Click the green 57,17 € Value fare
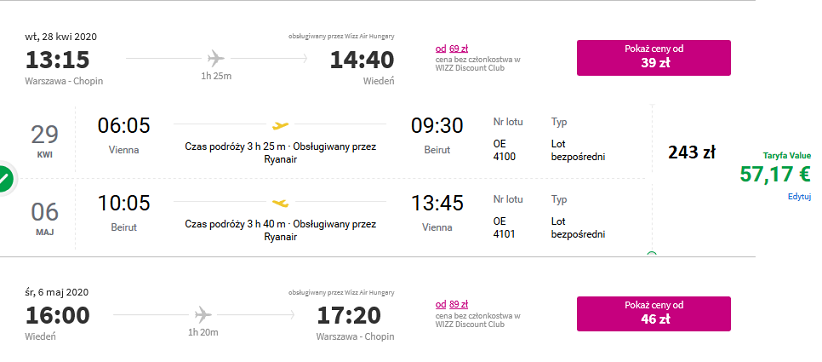Screen dimensions: 822x362 point(775,174)
